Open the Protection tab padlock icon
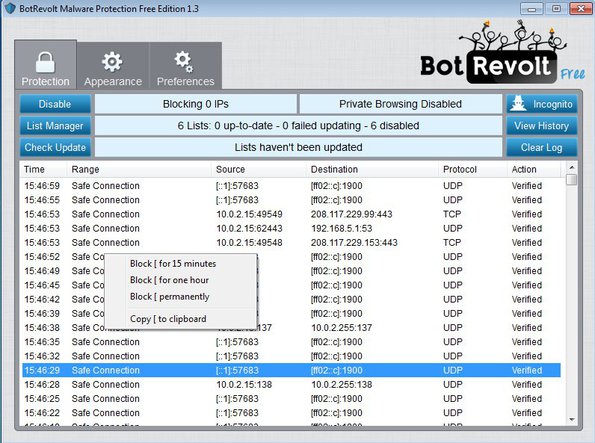This screenshot has width=595, height=443. click(x=45, y=62)
